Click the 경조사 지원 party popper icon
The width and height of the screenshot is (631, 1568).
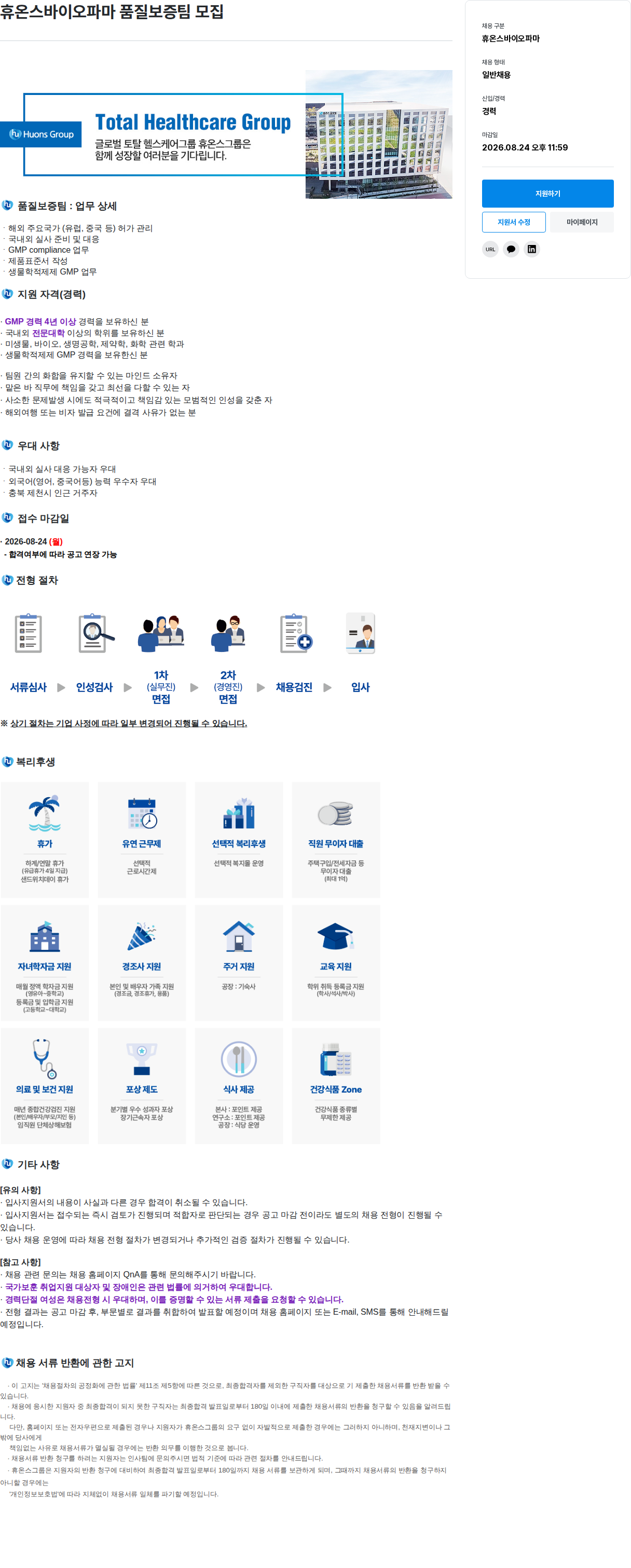(x=142, y=936)
